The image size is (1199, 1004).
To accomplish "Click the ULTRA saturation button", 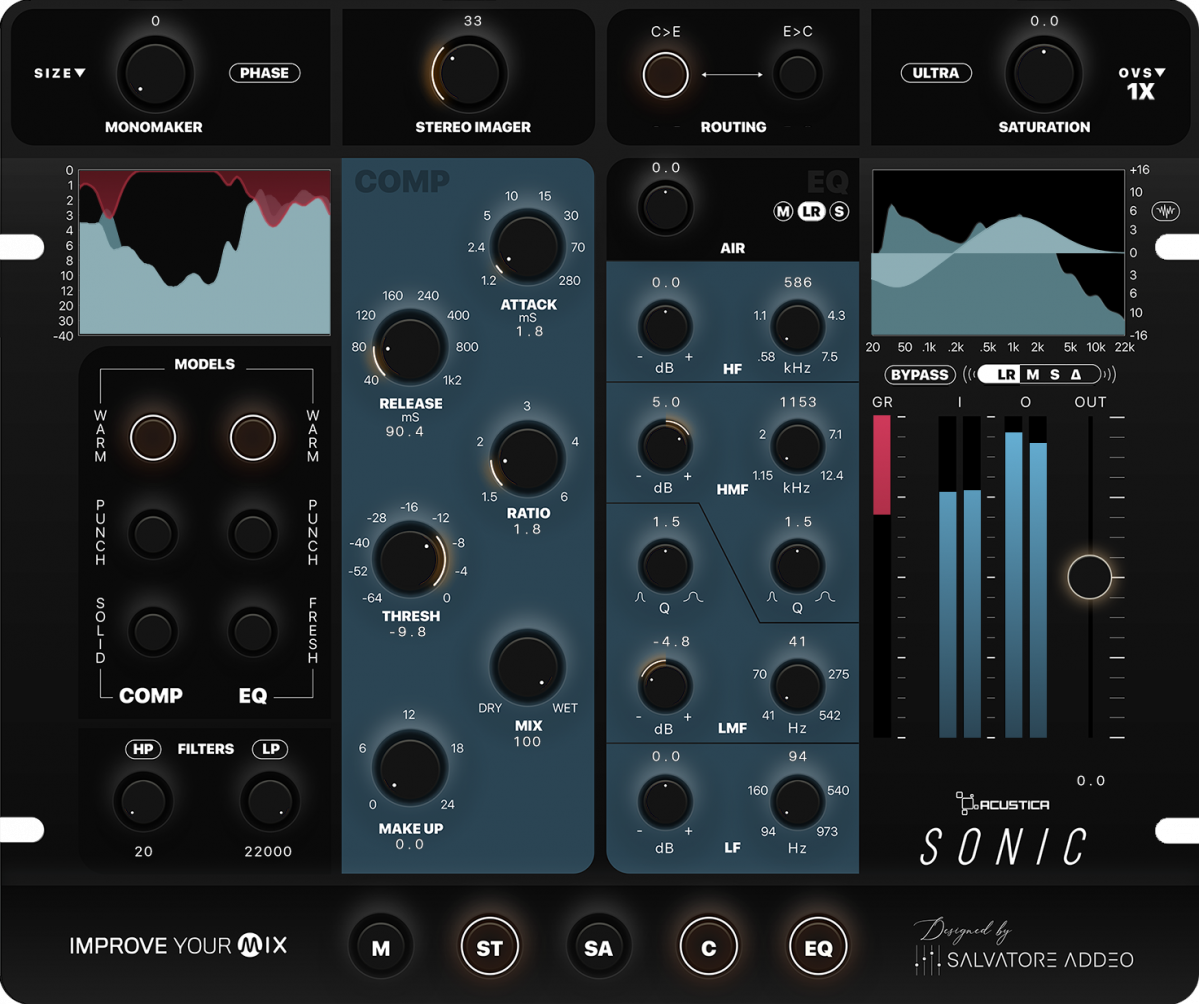I will 936,73.
